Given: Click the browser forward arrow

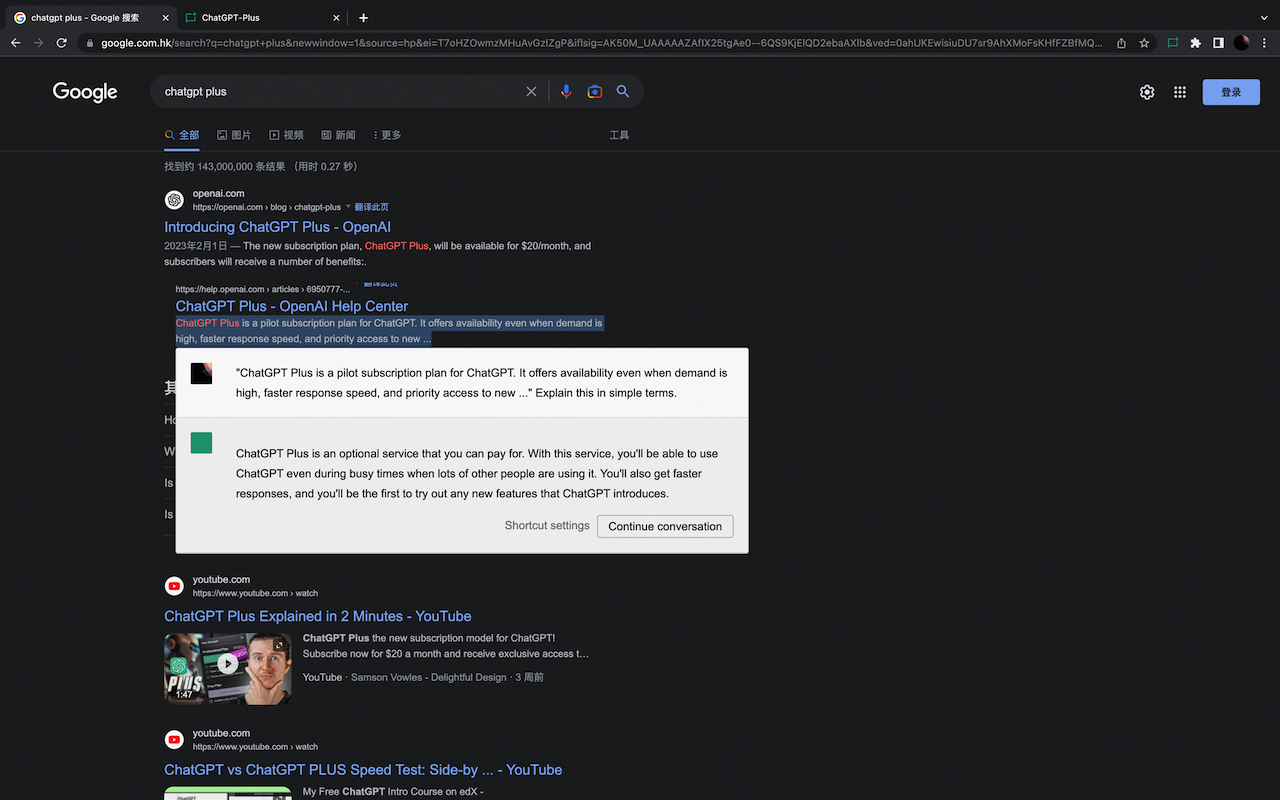Looking at the screenshot, I should (x=38, y=43).
